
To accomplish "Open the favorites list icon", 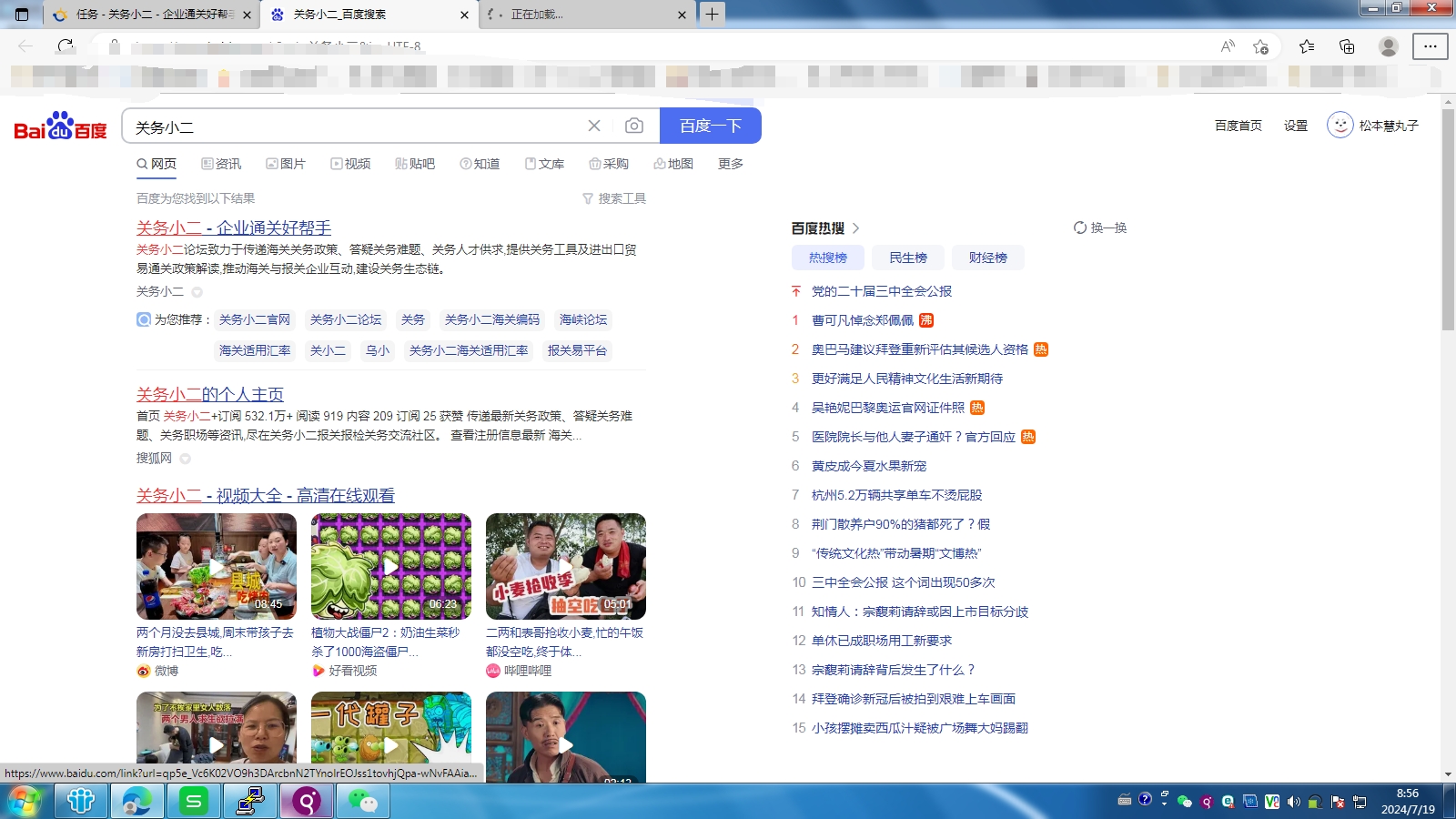I will pos(1307,46).
